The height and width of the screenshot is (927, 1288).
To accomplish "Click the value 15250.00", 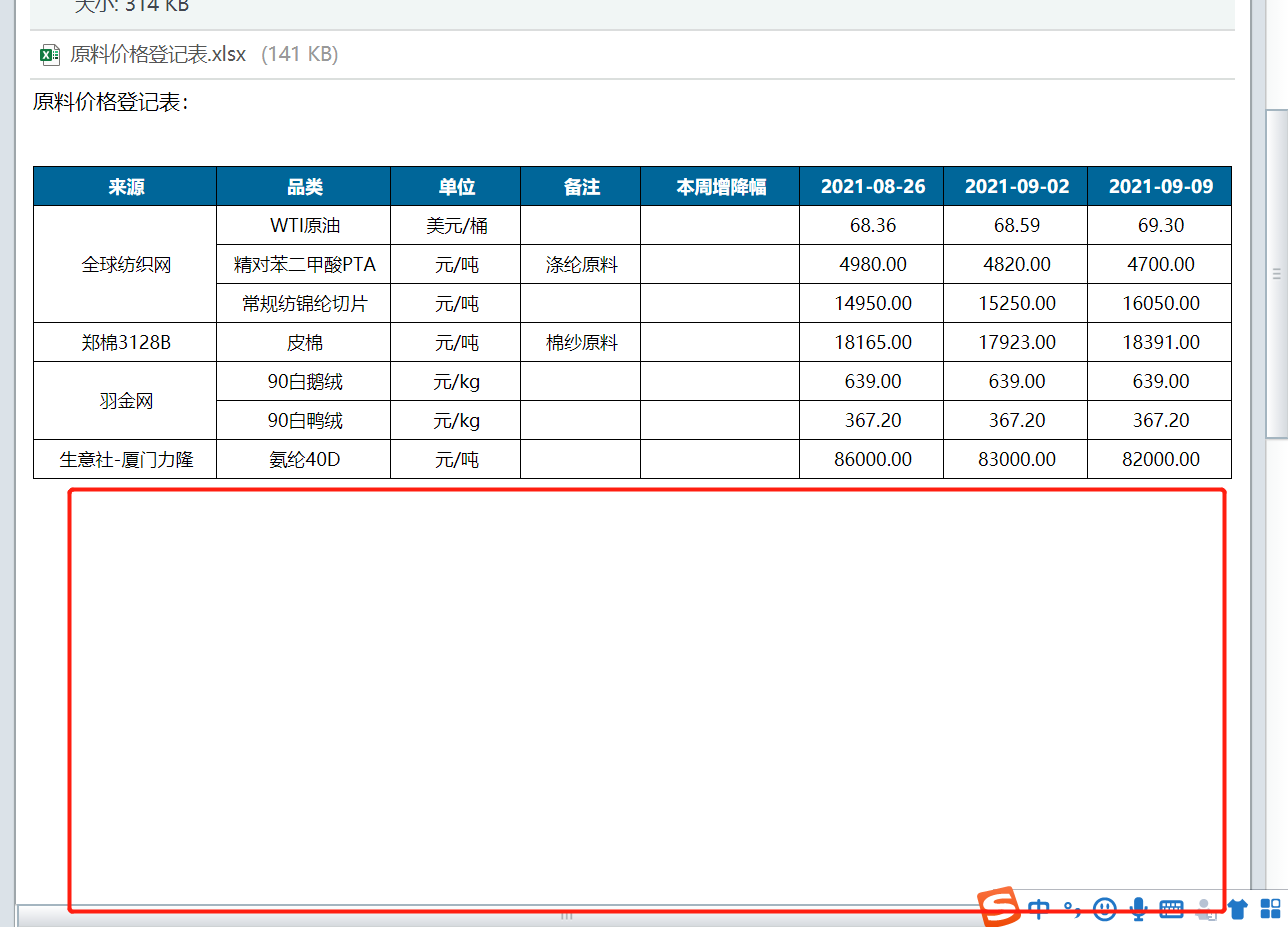I will (1016, 304).
